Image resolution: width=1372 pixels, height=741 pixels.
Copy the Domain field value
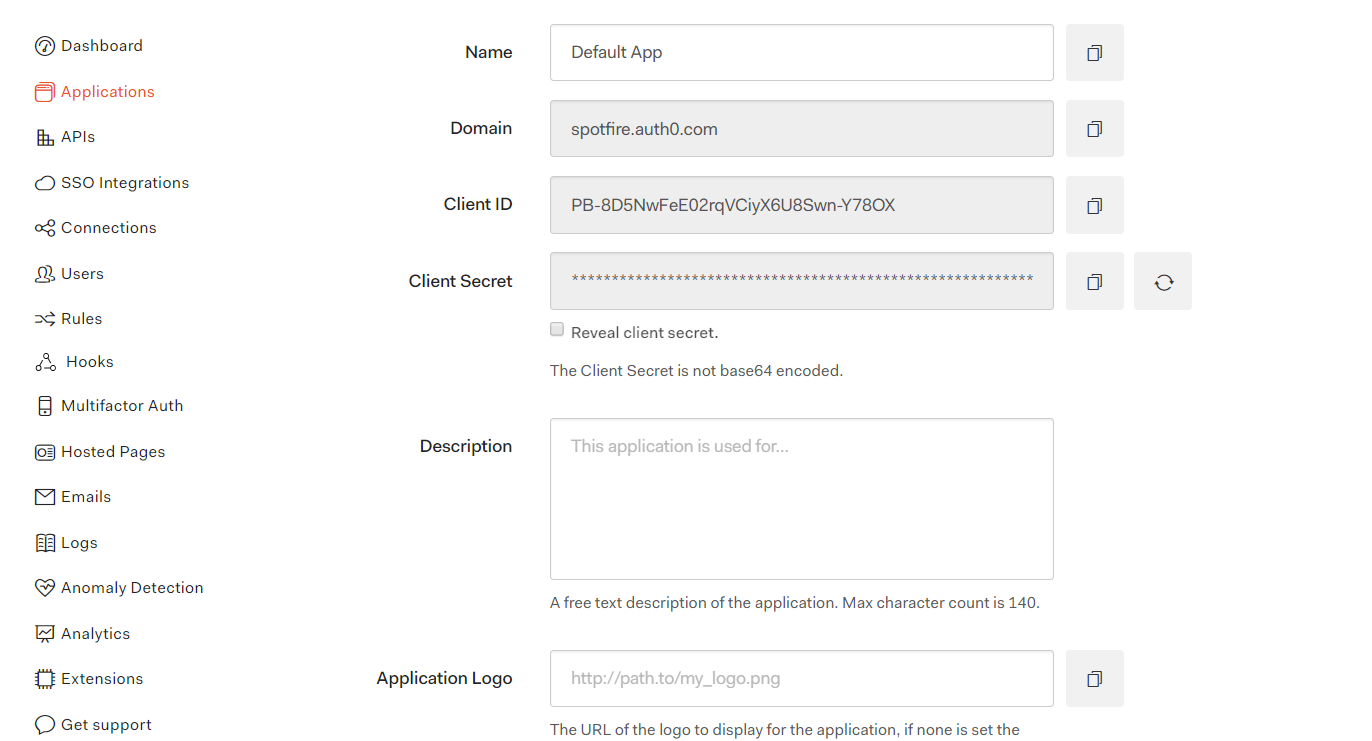coord(1095,128)
